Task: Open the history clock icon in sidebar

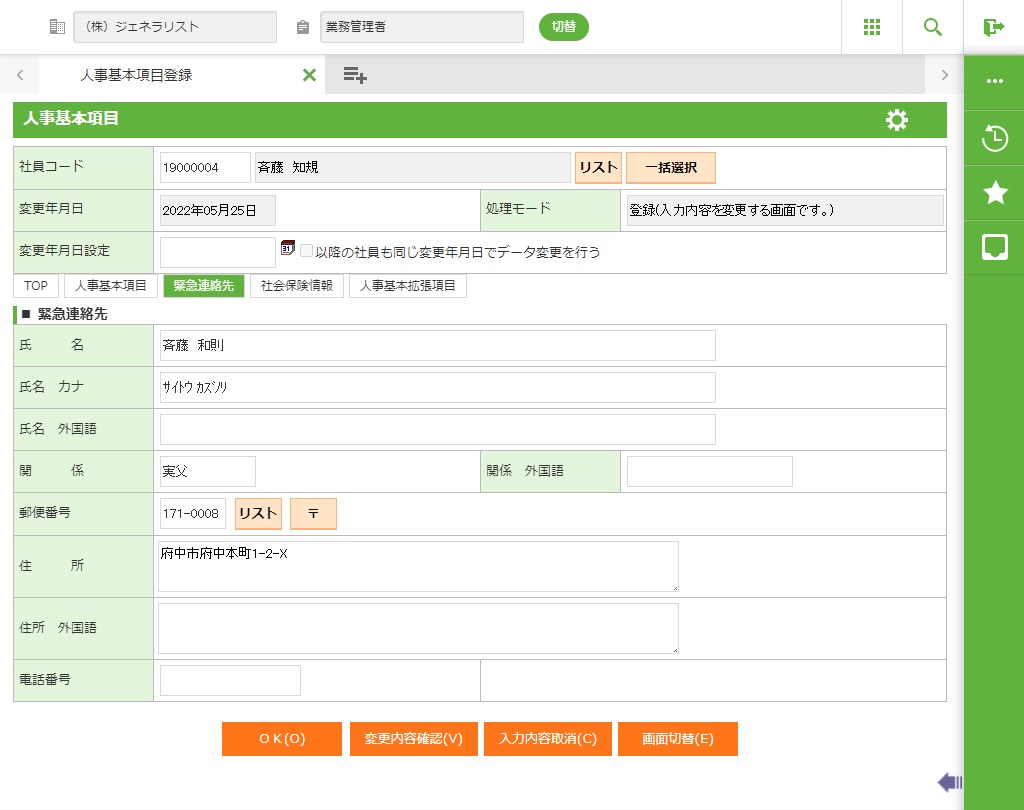Action: pyautogui.click(x=995, y=139)
